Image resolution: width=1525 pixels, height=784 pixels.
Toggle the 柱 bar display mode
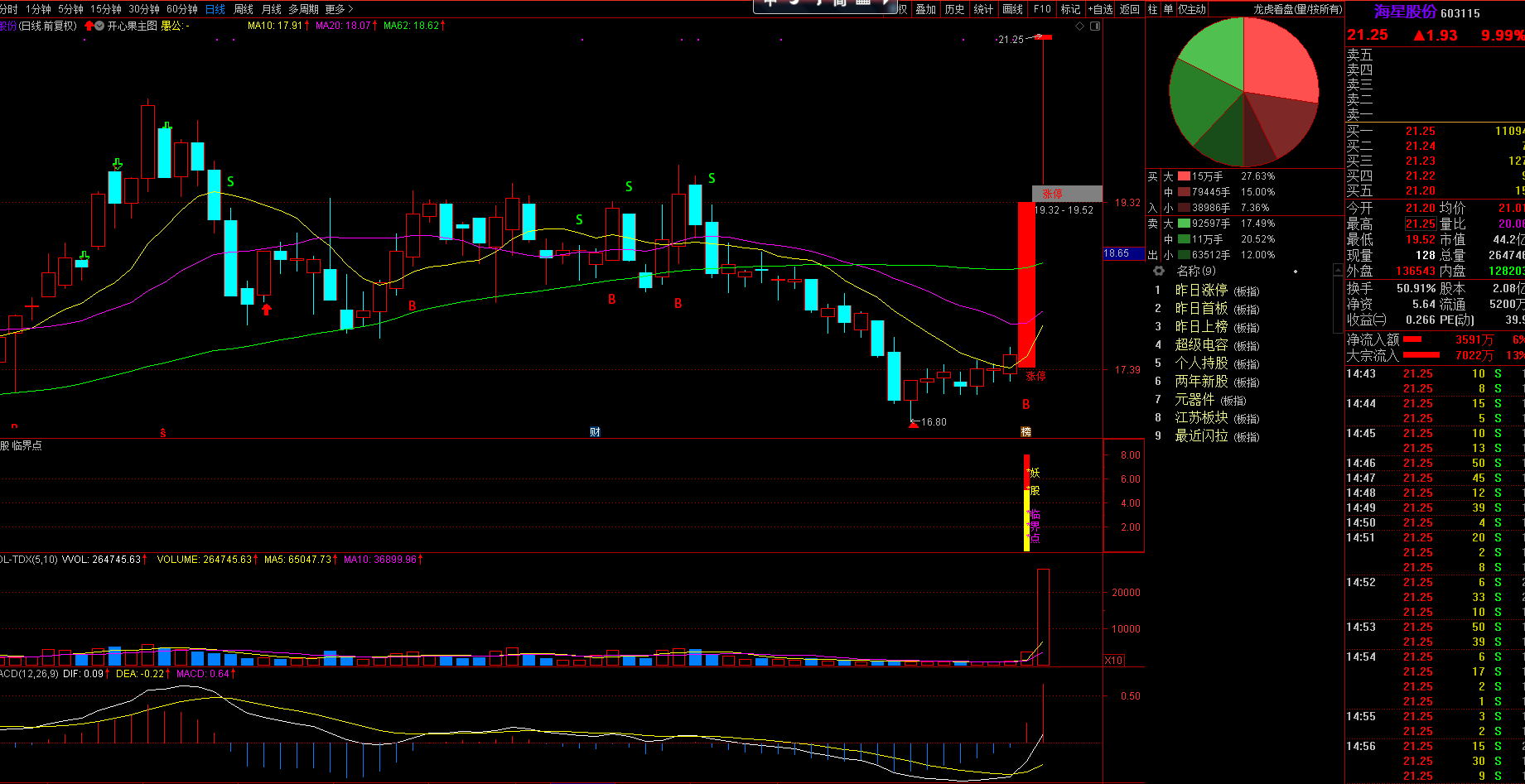pos(1152,9)
